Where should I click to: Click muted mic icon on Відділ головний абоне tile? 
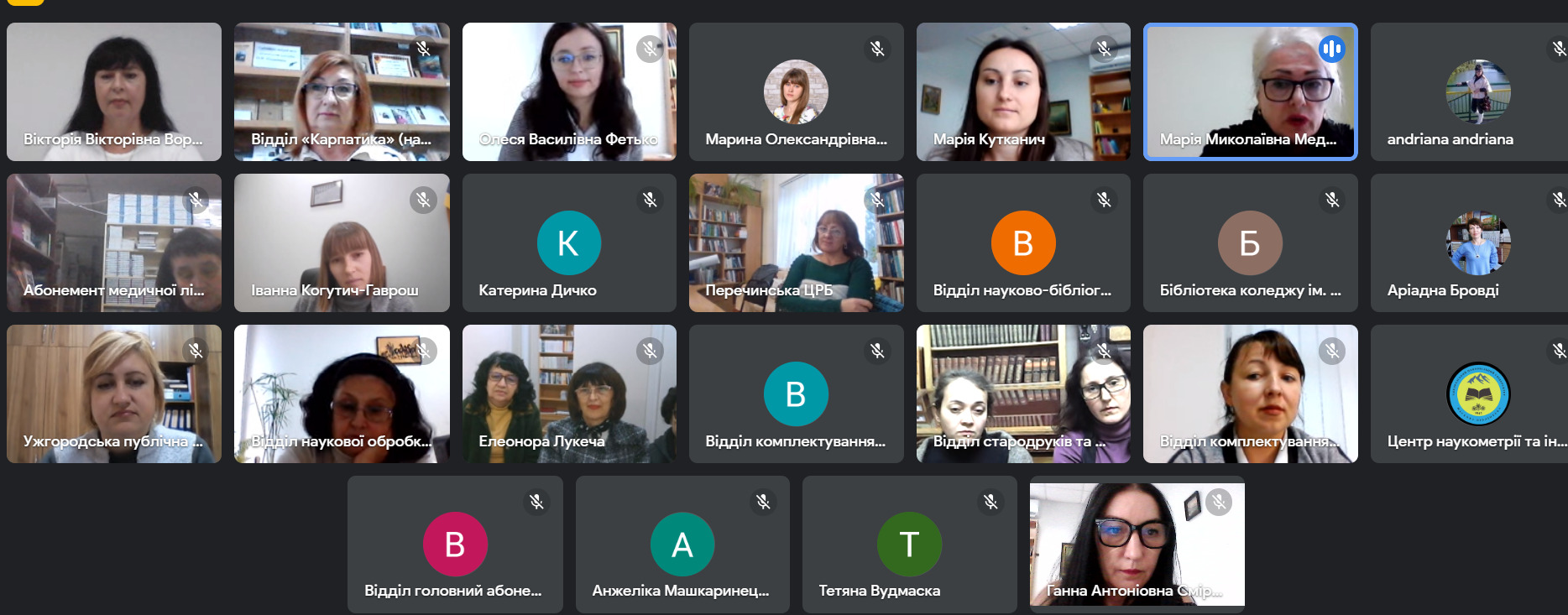[536, 502]
